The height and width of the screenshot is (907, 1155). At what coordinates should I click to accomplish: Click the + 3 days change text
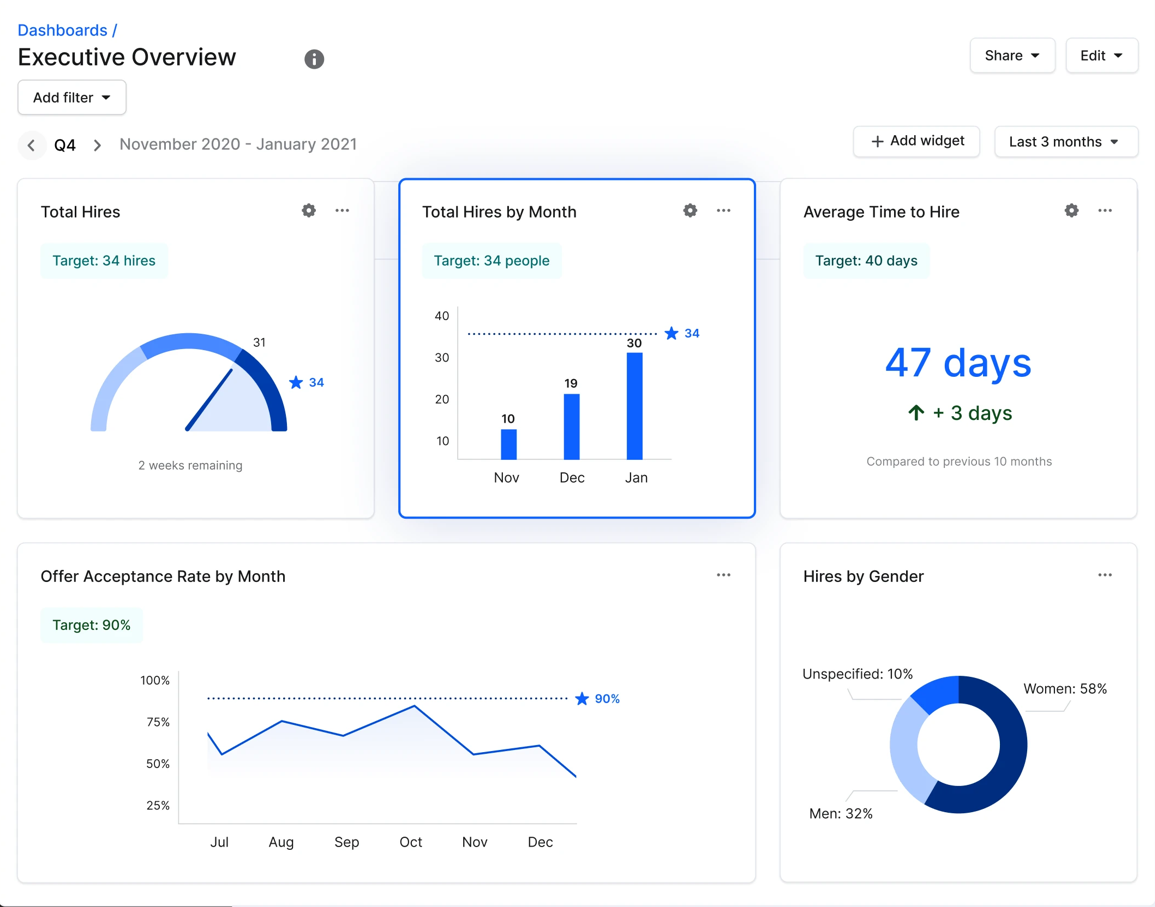[972, 413]
